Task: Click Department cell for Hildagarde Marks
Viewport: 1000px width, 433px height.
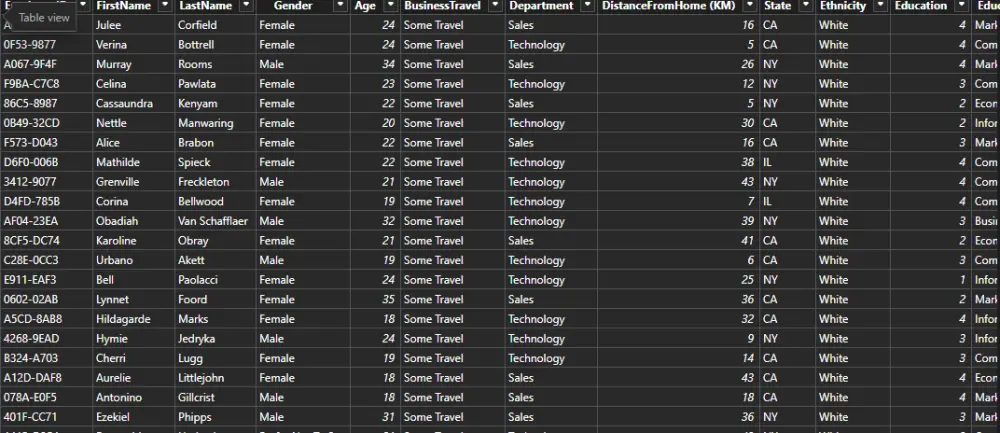Action: tap(536, 319)
